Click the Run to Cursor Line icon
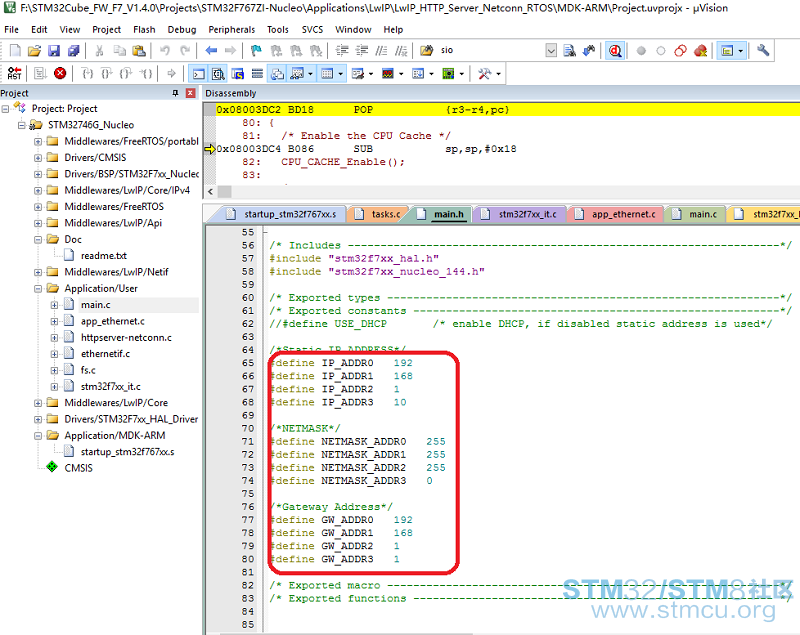This screenshot has width=800, height=635. tap(146, 73)
